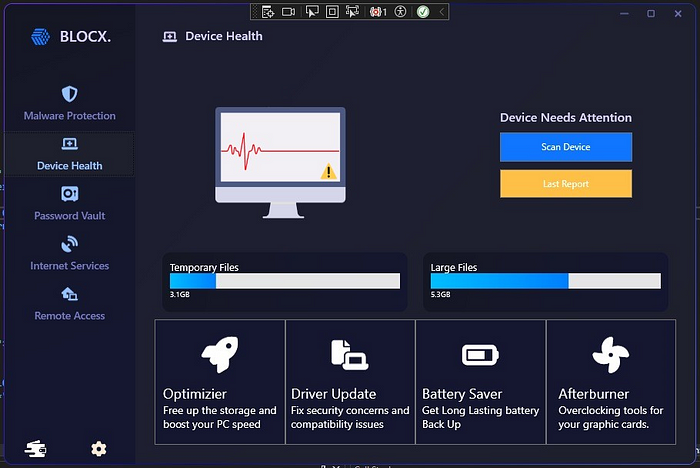Click the 5.3GB value text
700x468 pixels.
point(440,295)
